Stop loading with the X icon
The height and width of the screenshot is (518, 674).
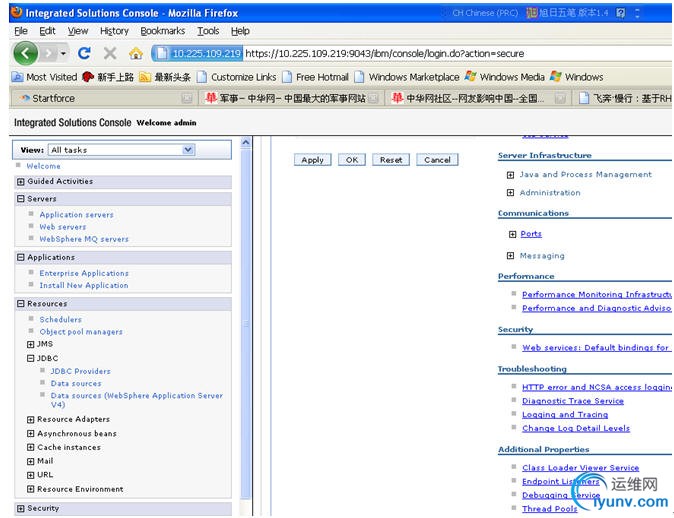(110, 53)
